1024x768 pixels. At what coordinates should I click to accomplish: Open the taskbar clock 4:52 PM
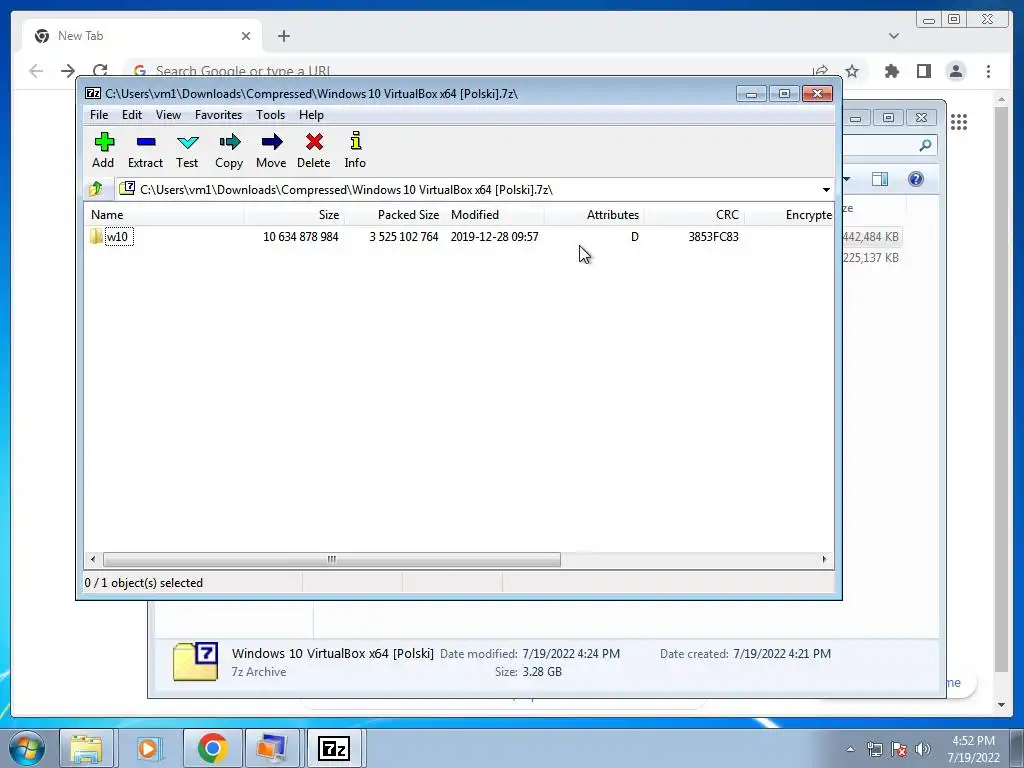(974, 749)
